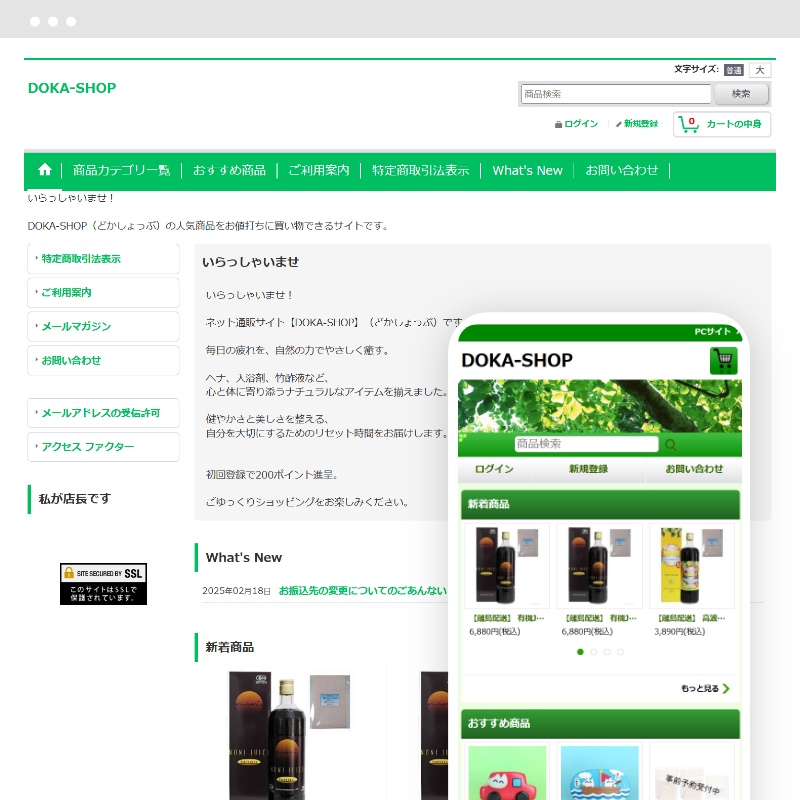Open news link お振込先の変更についてのごあんない

click(363, 590)
